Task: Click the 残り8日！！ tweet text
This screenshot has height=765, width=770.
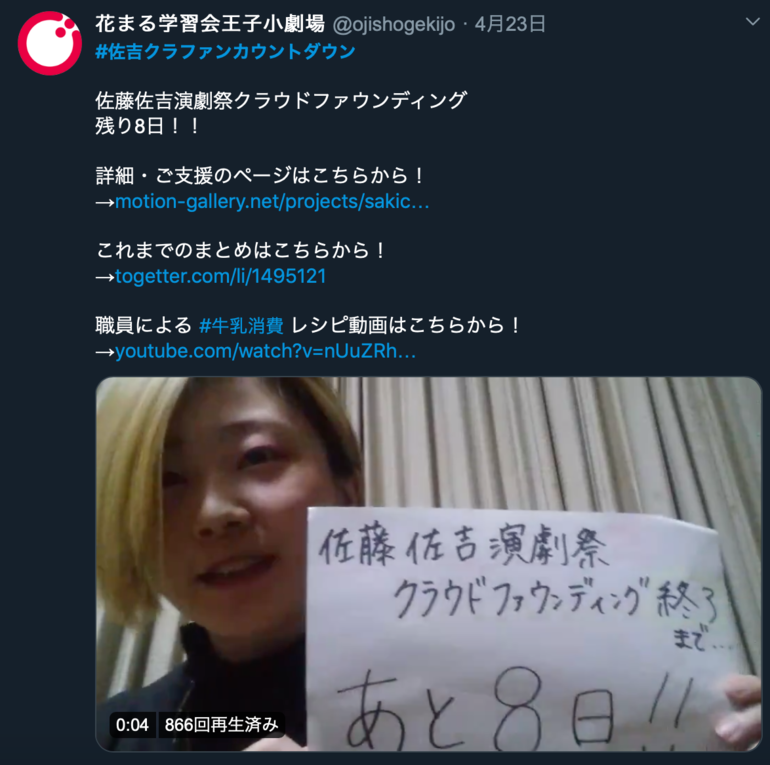Action: point(148,126)
